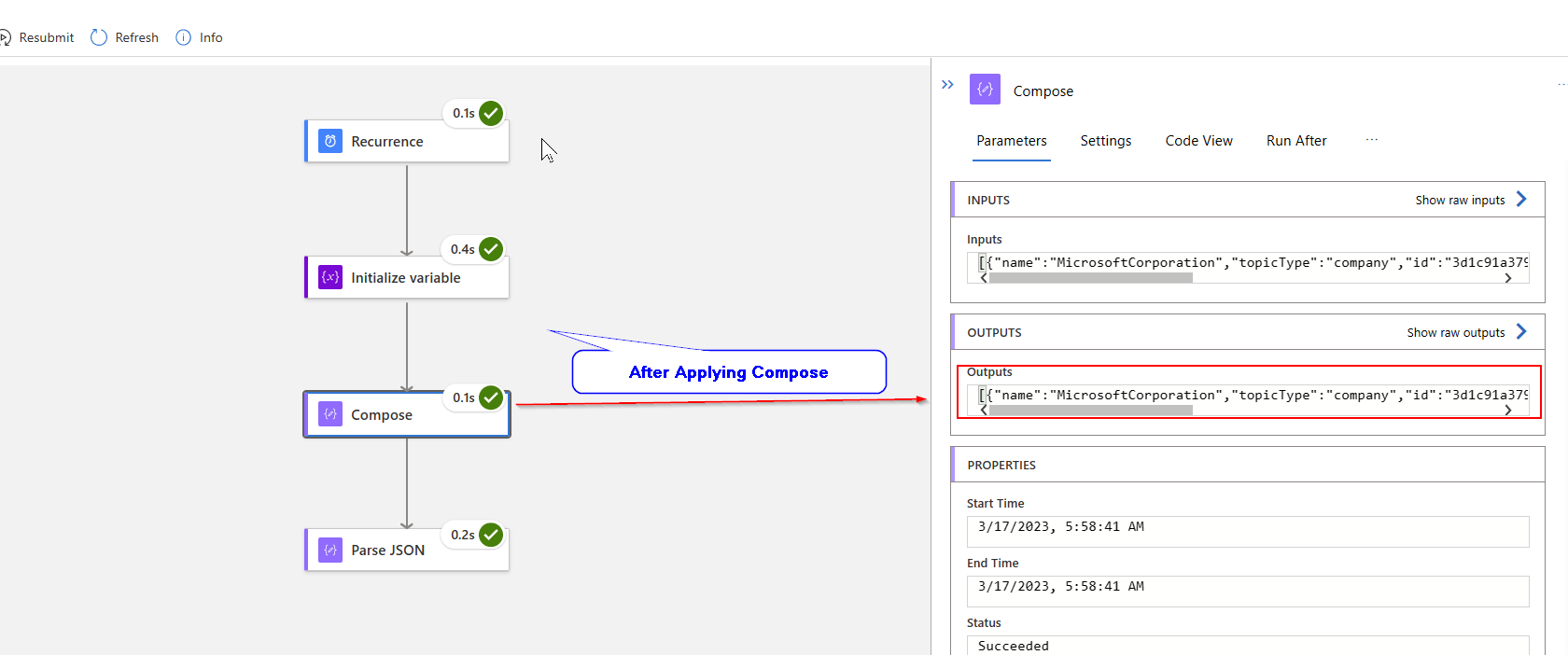This screenshot has height=655, width=1568.
Task: Click the Show raw inputs link
Action: click(x=1460, y=200)
